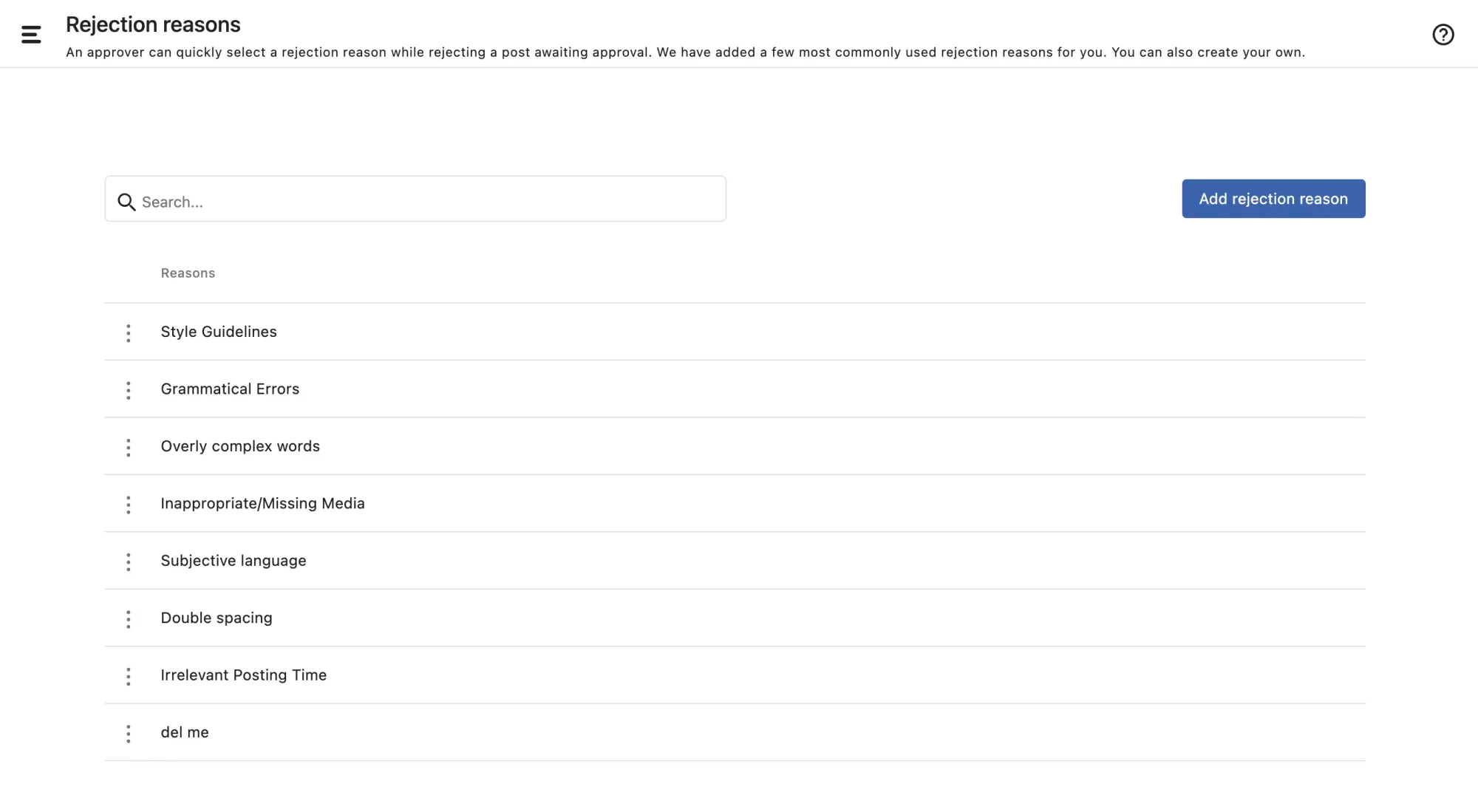Open options for Irrelevant Posting Time
The width and height of the screenshot is (1478, 812).
click(129, 677)
